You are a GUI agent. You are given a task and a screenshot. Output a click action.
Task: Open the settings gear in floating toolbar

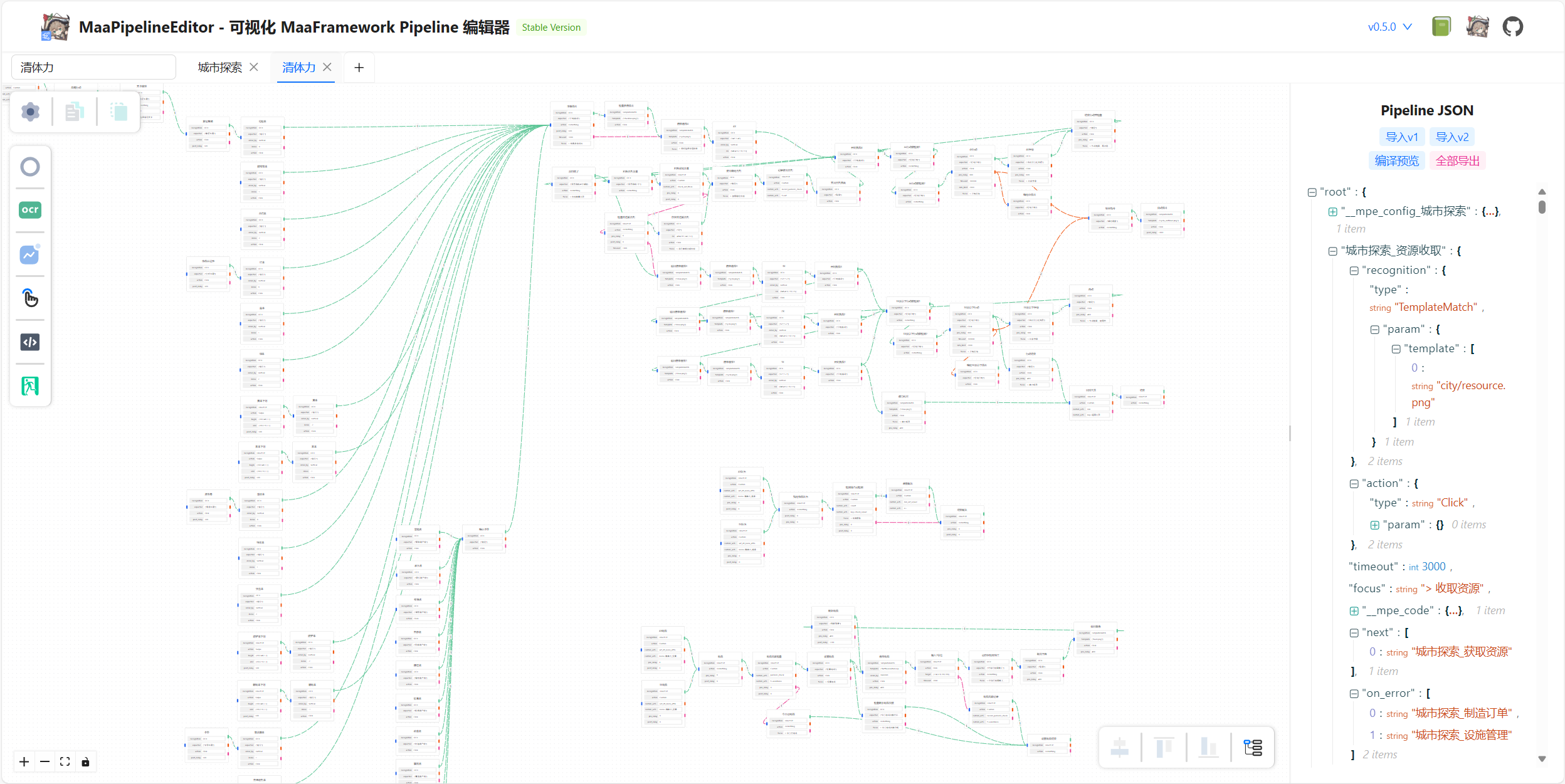pyautogui.click(x=30, y=112)
